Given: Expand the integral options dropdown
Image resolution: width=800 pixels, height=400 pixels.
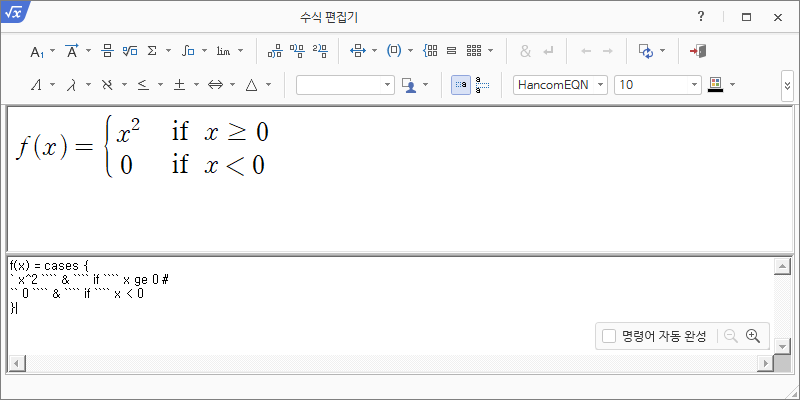Looking at the screenshot, I should click(205, 51).
